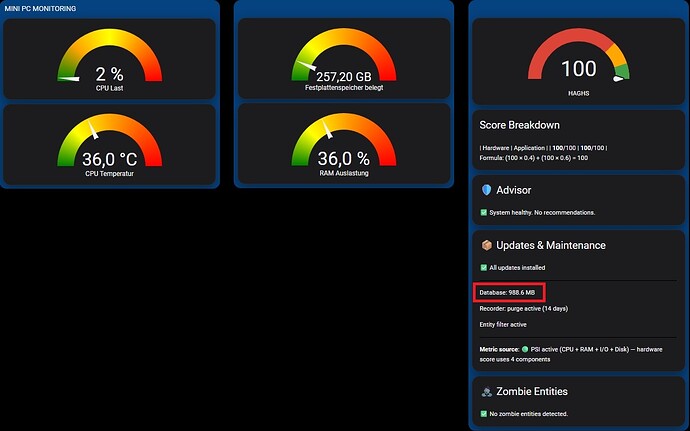This screenshot has width=690, height=431.
Task: Click the Updates & Maintenance package icon
Action: (486, 245)
